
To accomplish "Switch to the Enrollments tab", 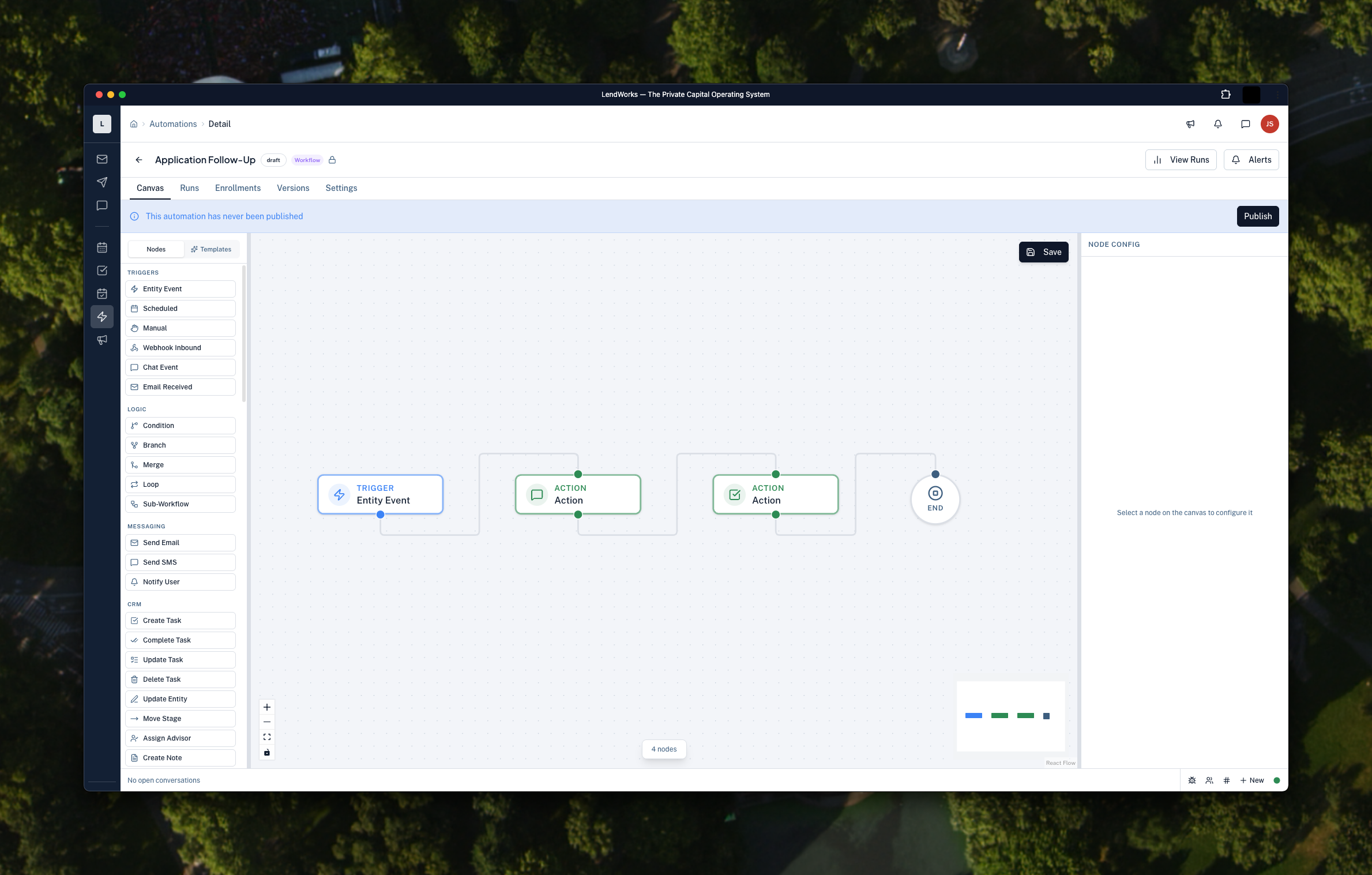I will [x=238, y=188].
